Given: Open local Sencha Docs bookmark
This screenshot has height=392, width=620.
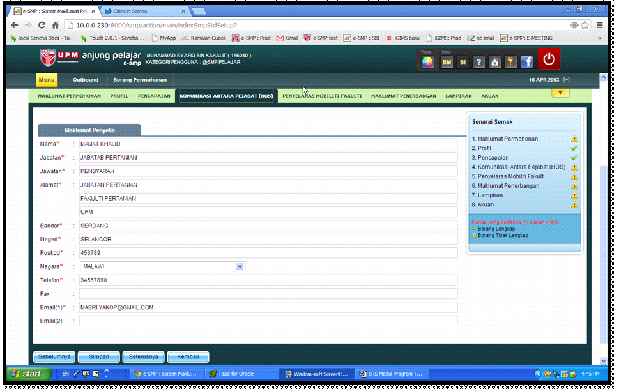Looking at the screenshot, I should (41, 38).
